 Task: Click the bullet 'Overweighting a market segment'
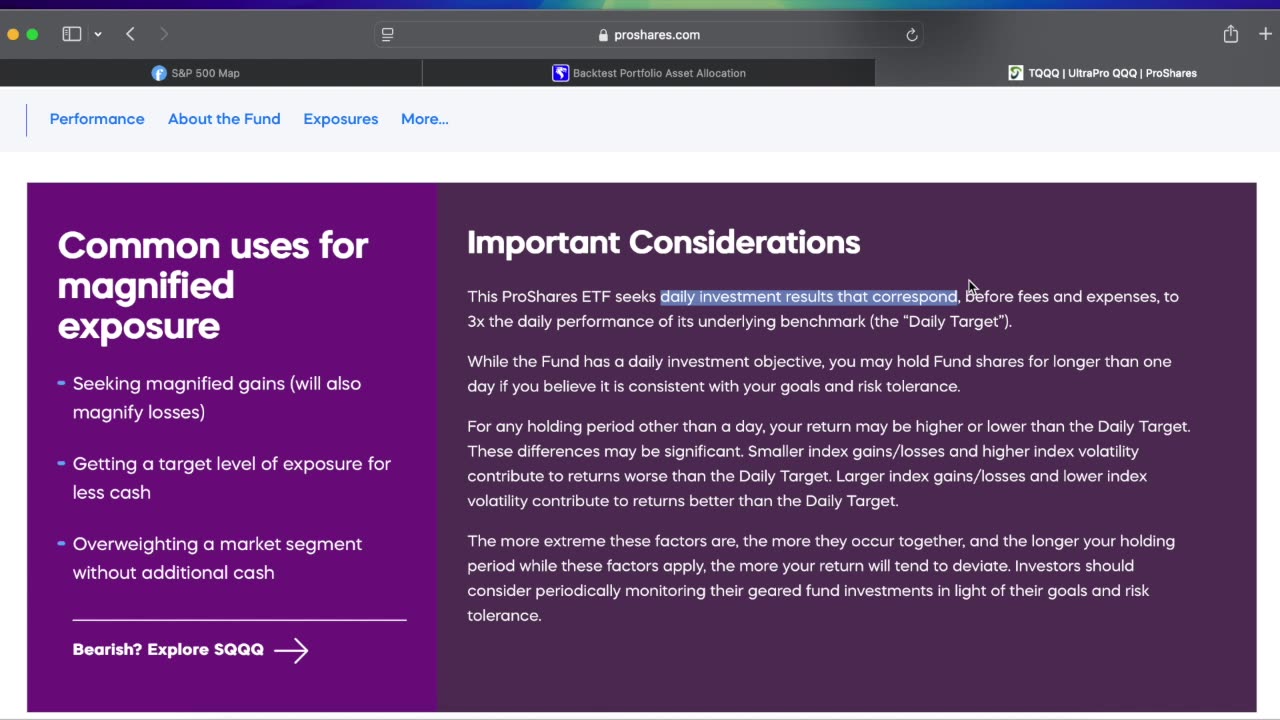(217, 558)
